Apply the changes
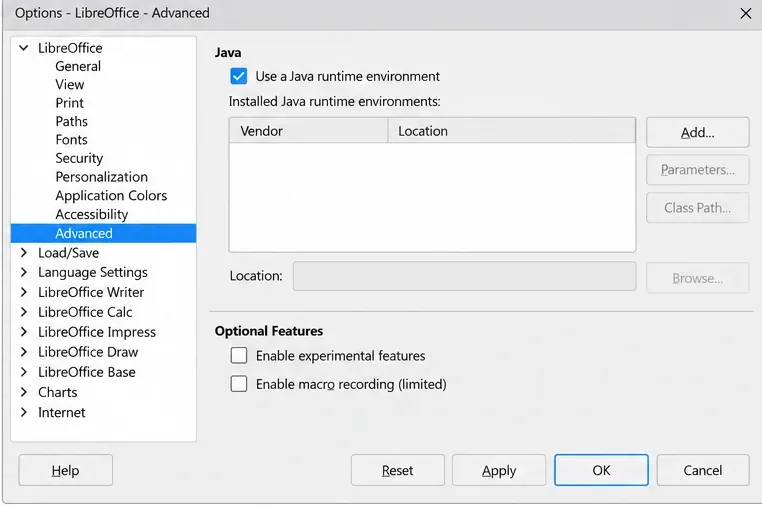762x506 pixels. point(499,470)
